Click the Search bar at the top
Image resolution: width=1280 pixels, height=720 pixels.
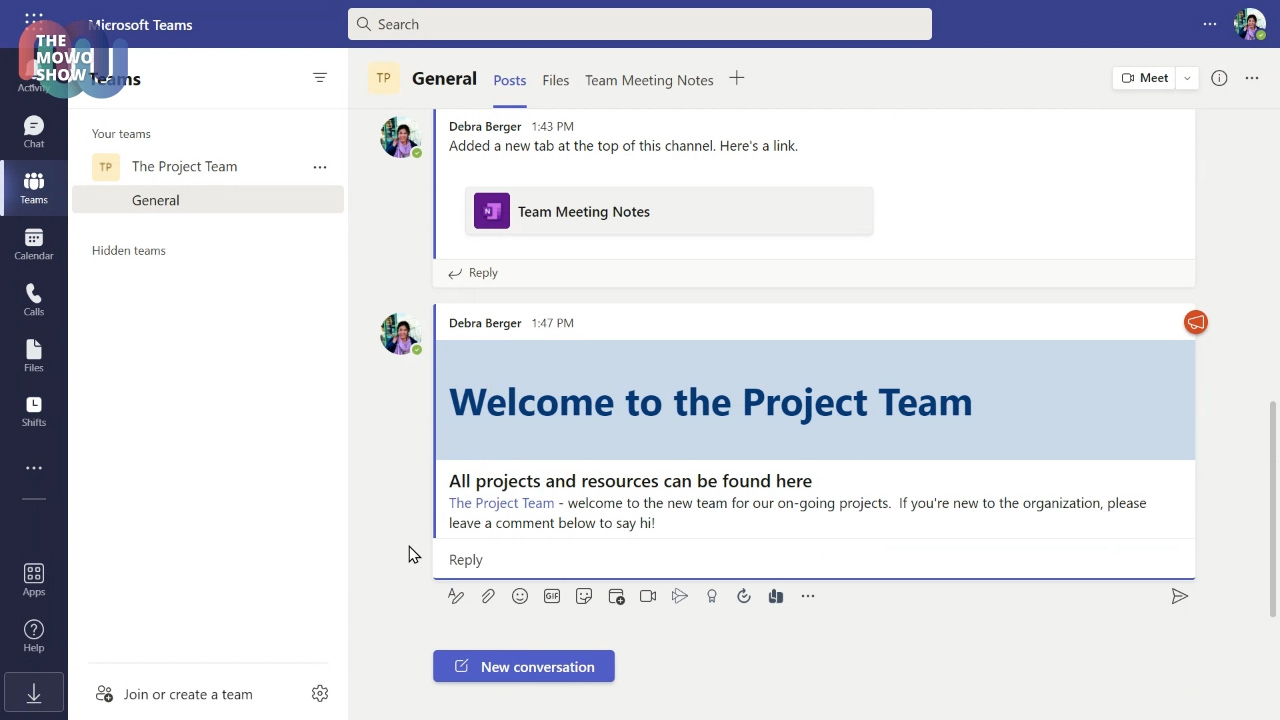click(640, 24)
